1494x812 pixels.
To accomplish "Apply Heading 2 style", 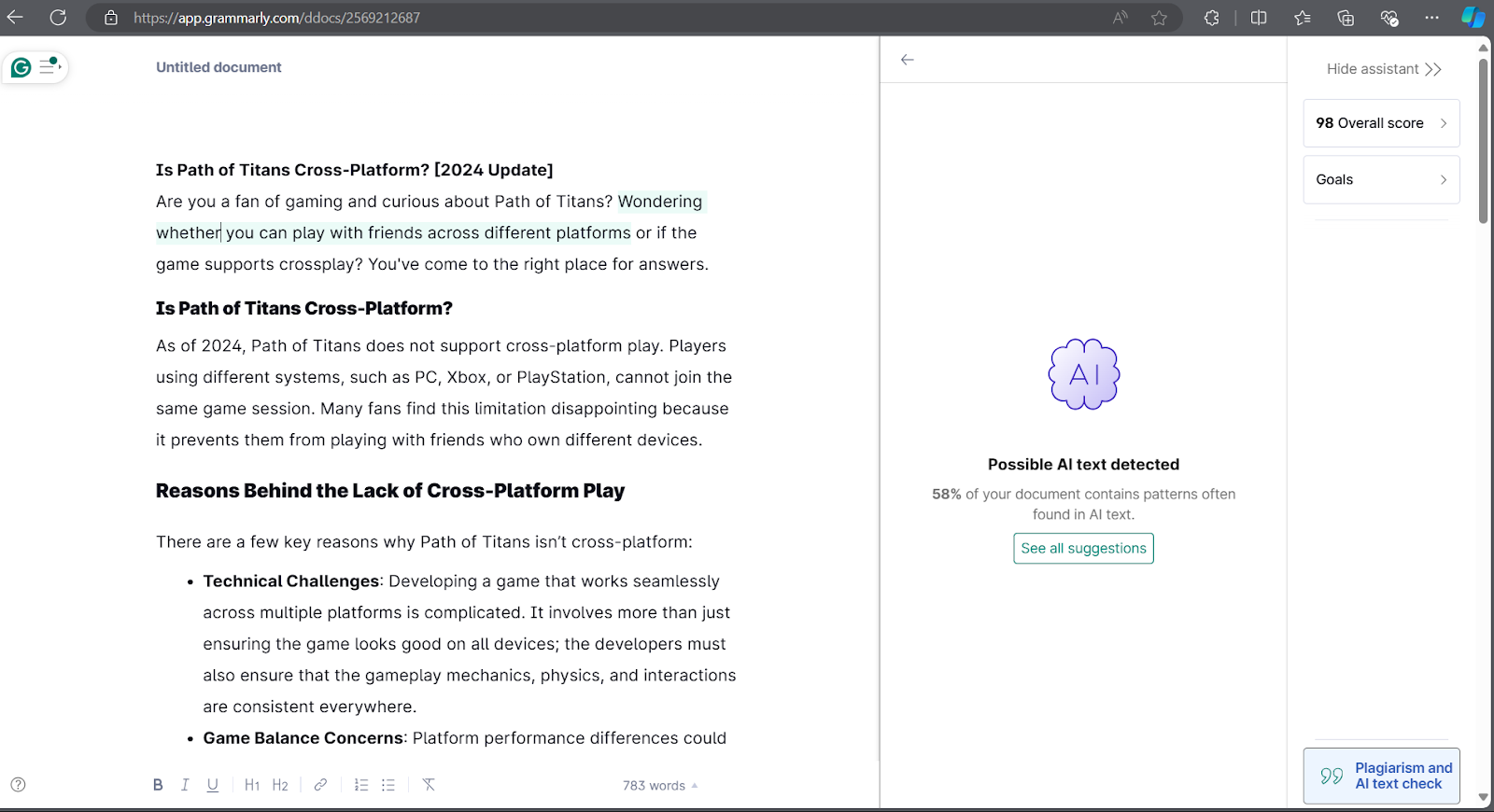I will [x=280, y=785].
